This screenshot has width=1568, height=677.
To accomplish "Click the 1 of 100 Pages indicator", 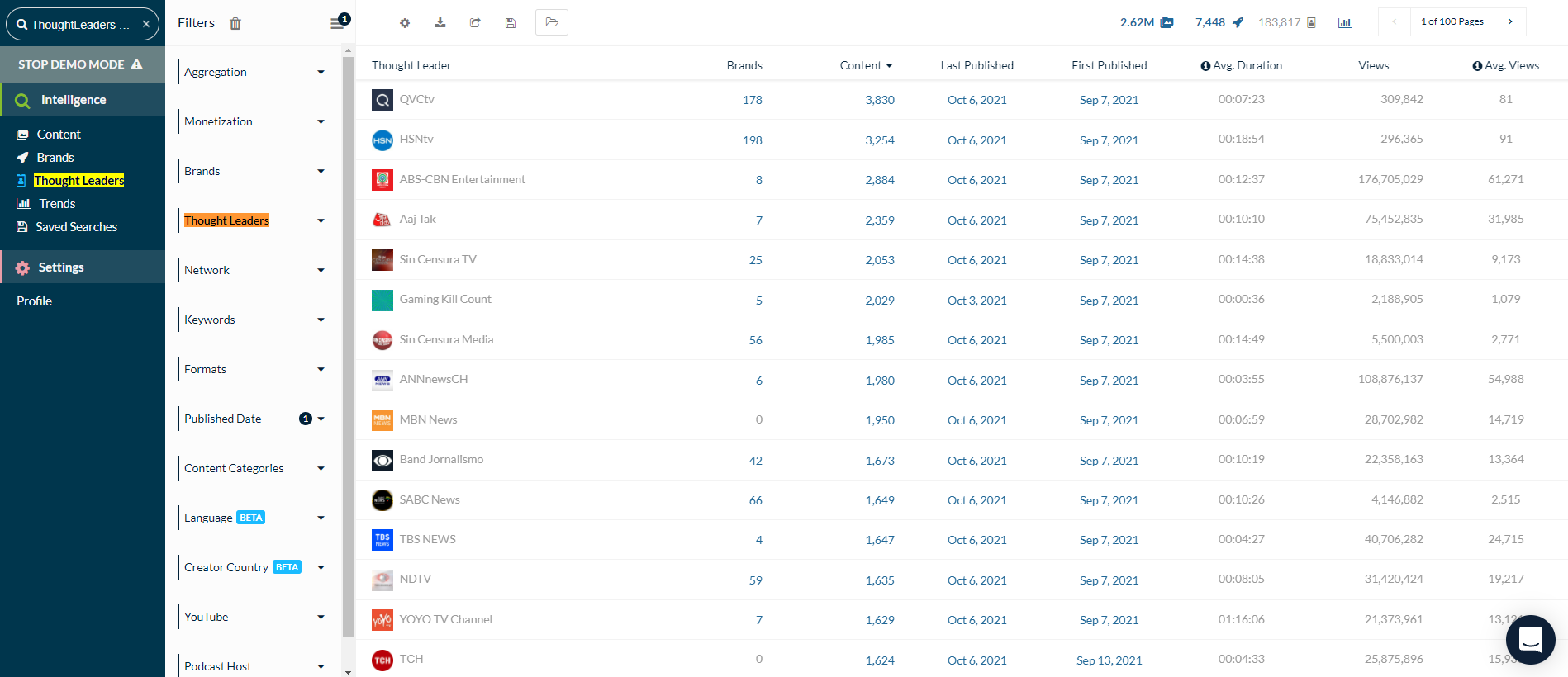I will [x=1452, y=22].
